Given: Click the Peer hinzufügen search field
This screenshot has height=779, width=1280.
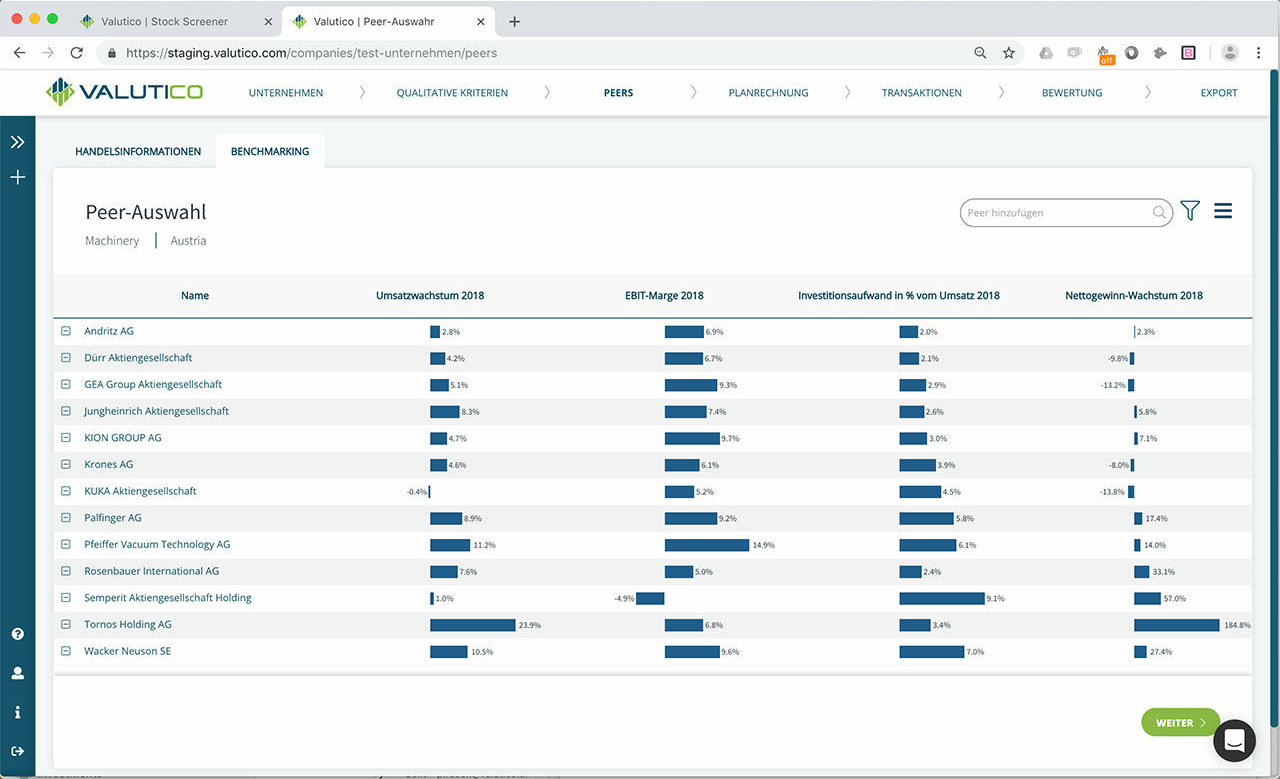Looking at the screenshot, I should point(1060,212).
